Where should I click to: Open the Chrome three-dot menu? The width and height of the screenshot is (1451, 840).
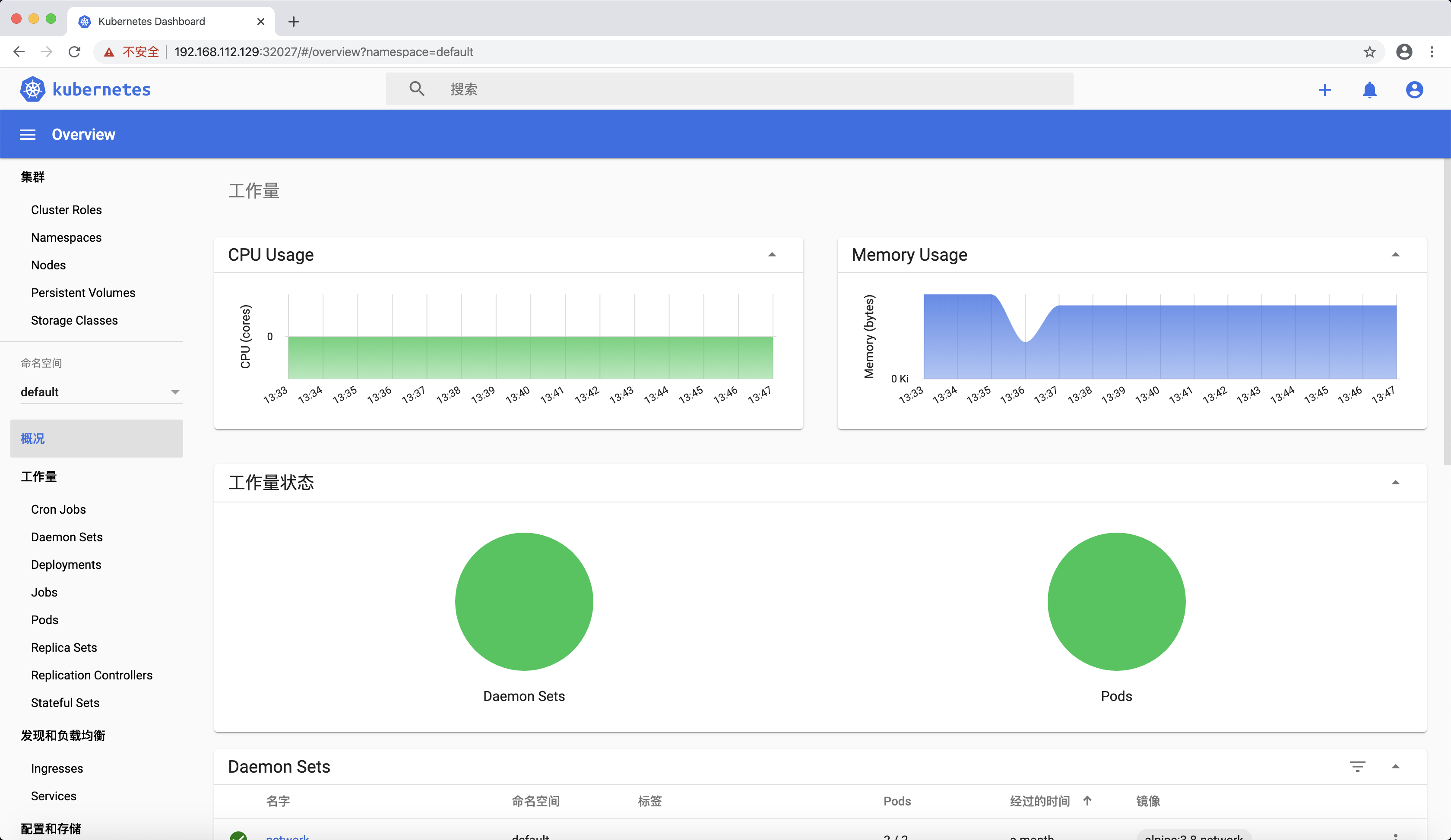(x=1432, y=52)
